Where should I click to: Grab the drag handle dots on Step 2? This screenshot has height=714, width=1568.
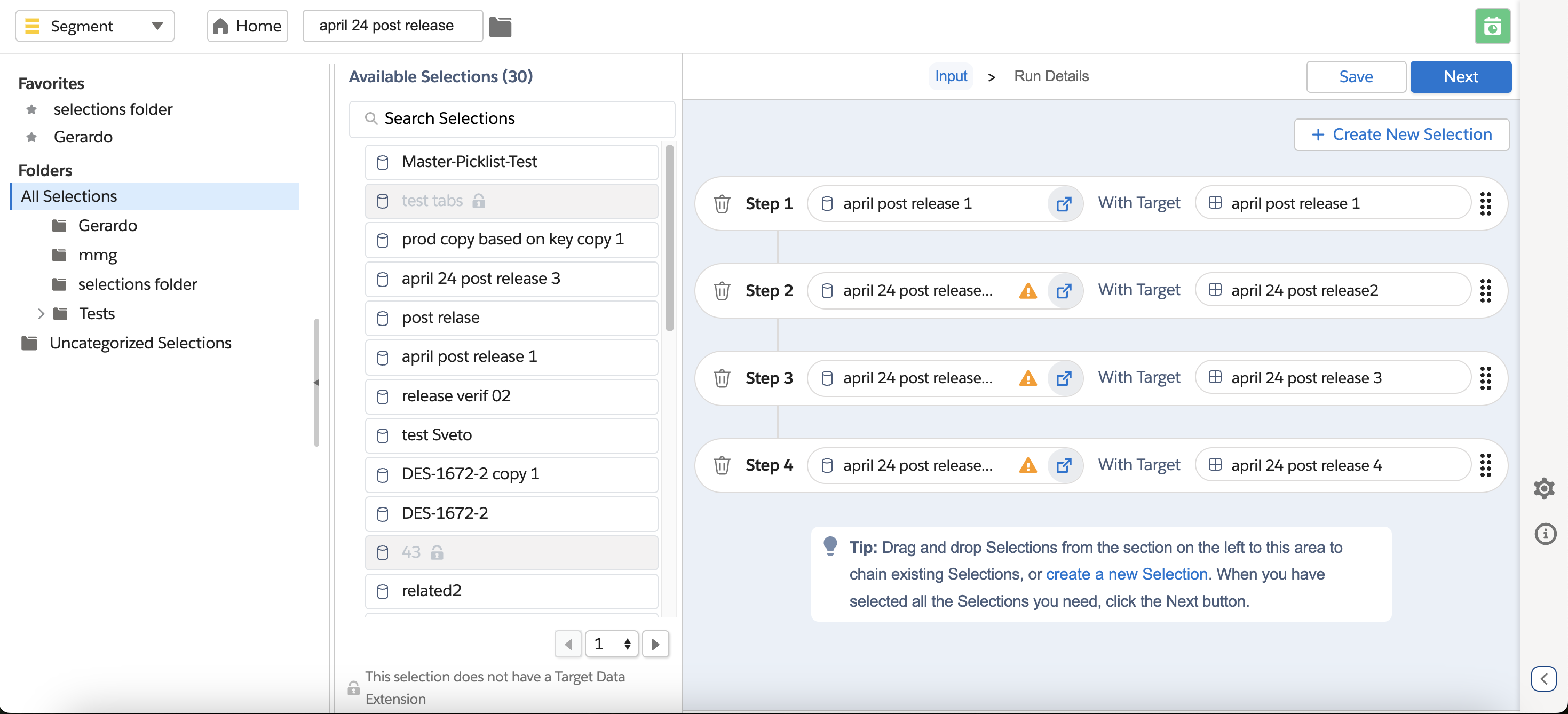[x=1485, y=290]
